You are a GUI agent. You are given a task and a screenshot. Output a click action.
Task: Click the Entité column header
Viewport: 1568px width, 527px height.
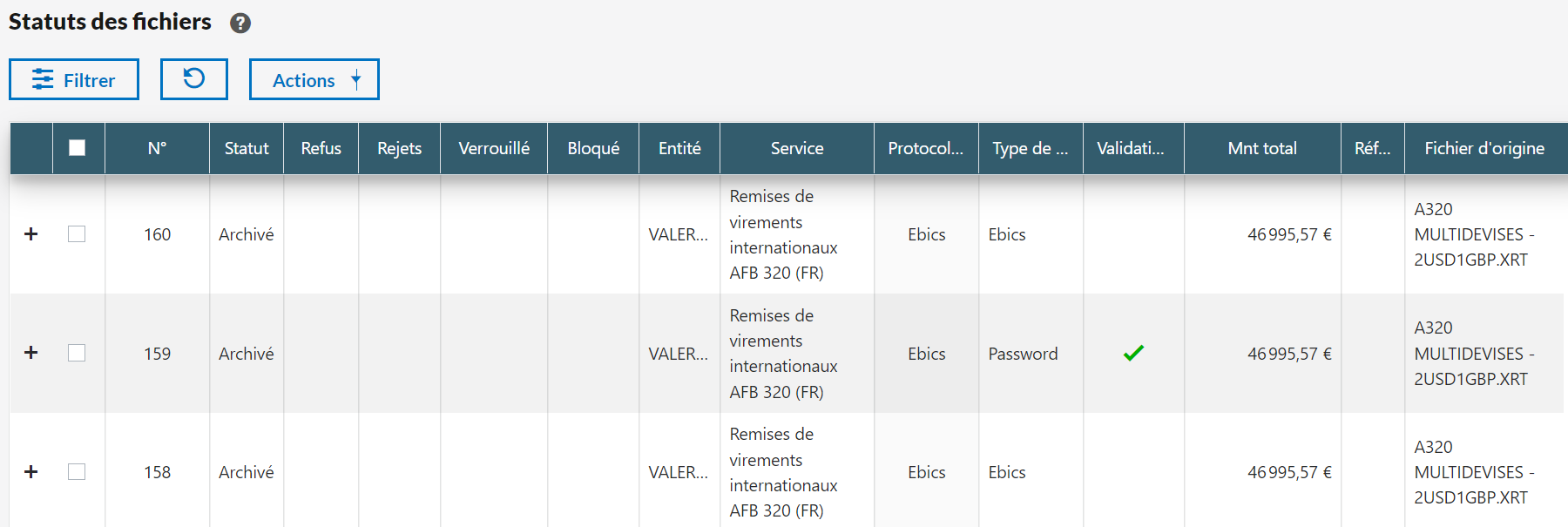[679, 148]
